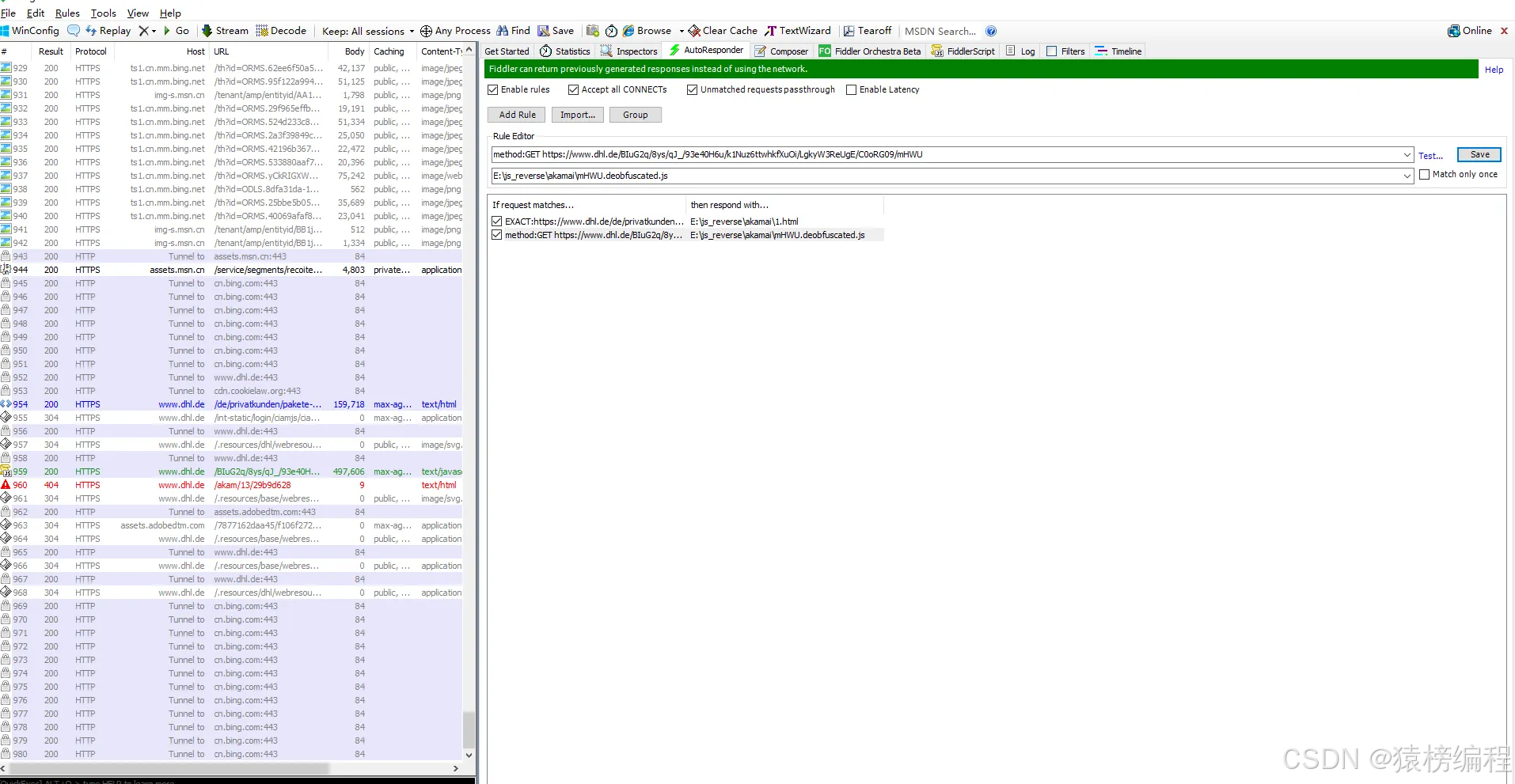Open the AutoResponder Help link
The image size is (1515, 784).
pyautogui.click(x=1494, y=70)
